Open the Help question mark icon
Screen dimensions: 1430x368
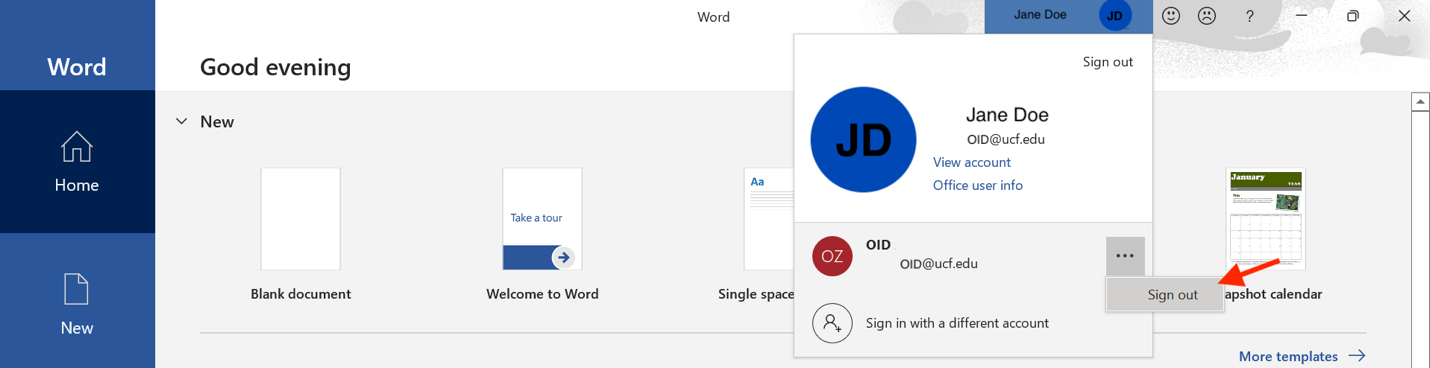1250,17
